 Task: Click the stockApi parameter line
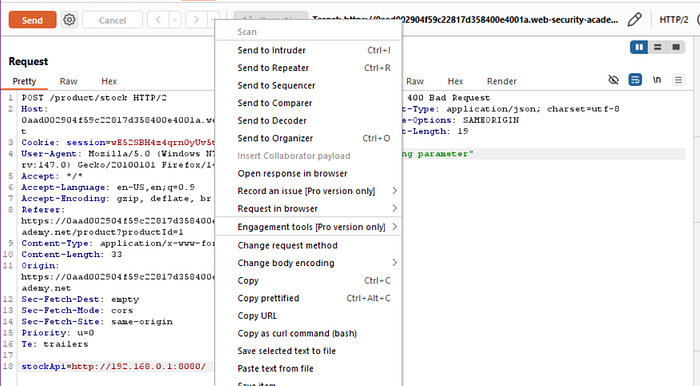pyautogui.click(x=114, y=366)
